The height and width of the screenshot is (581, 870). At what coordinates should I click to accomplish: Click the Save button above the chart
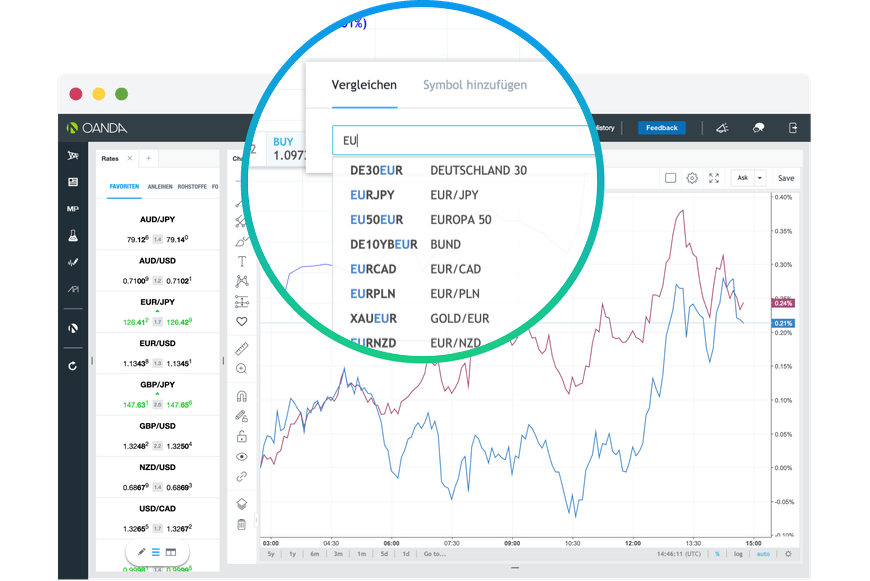pos(786,178)
